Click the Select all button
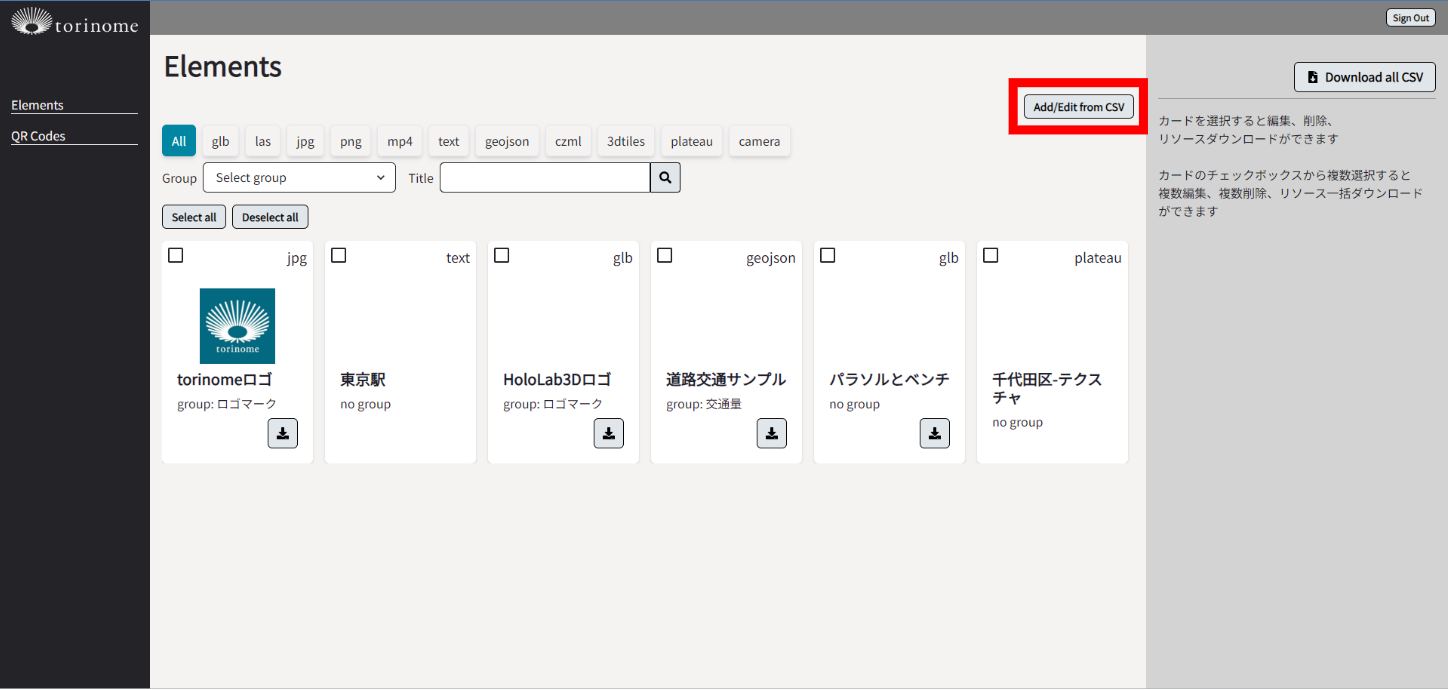 tap(194, 217)
